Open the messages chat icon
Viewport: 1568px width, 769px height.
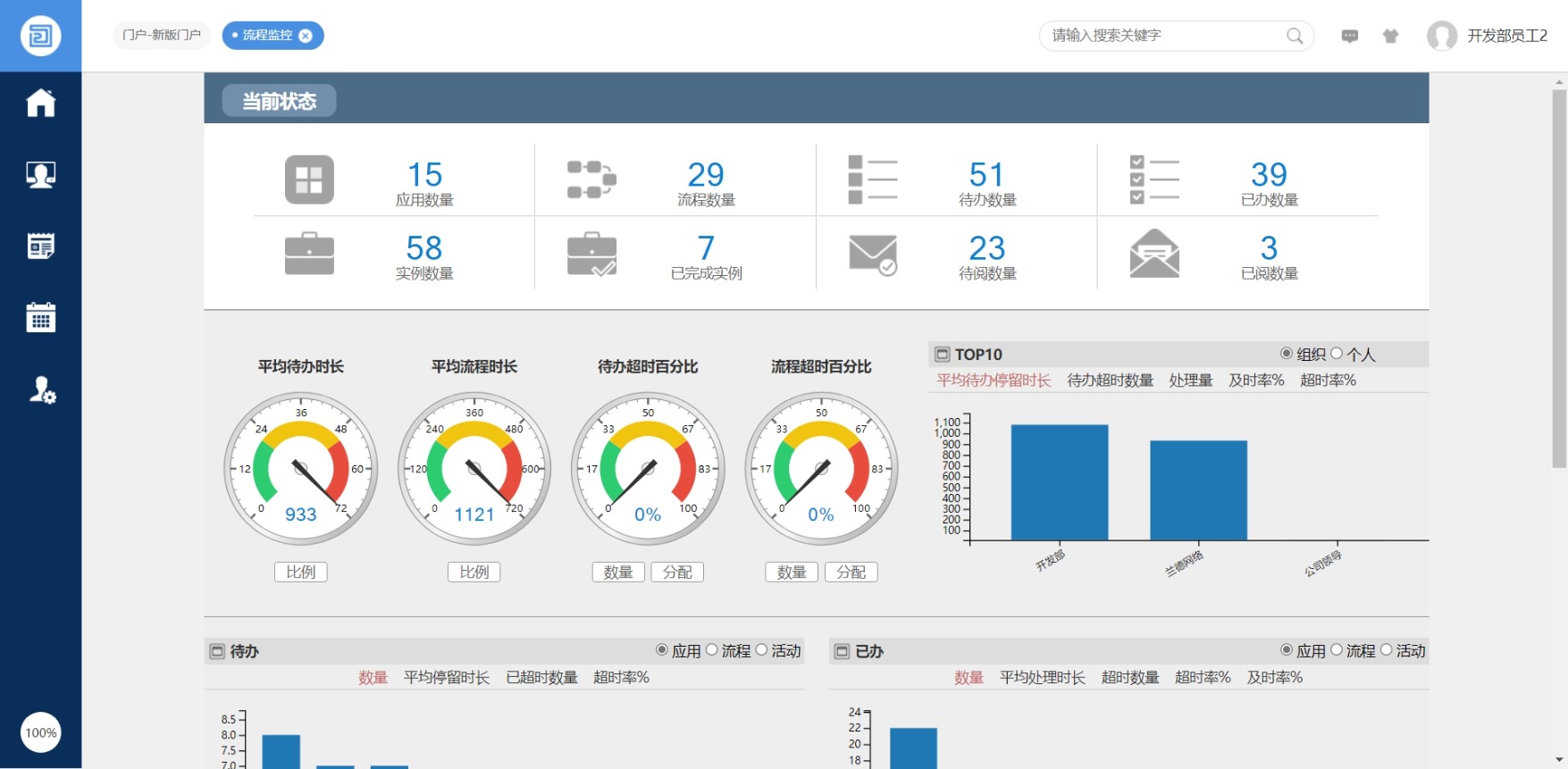pos(1349,36)
